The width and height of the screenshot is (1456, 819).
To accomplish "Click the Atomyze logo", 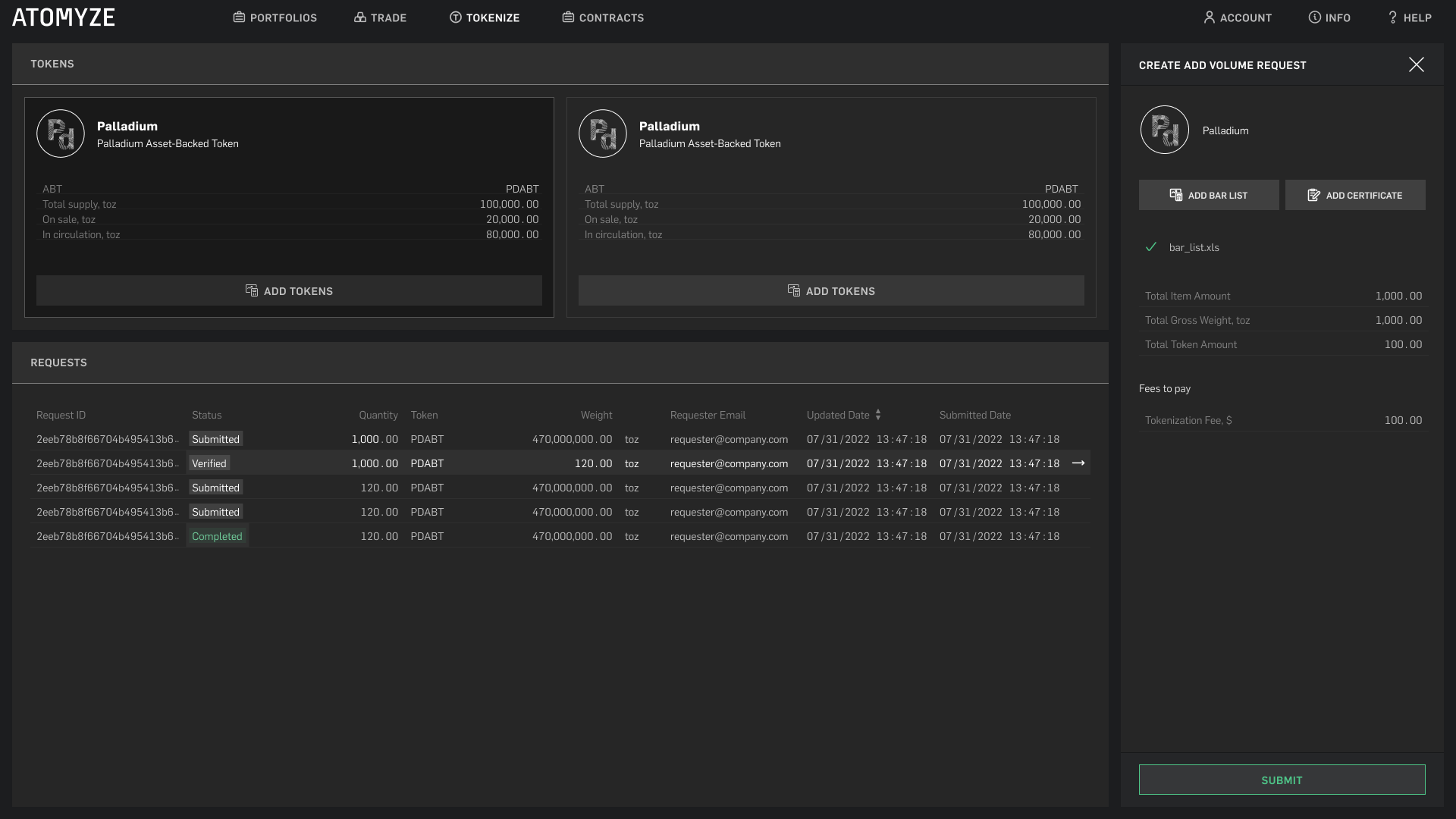I will (x=64, y=17).
